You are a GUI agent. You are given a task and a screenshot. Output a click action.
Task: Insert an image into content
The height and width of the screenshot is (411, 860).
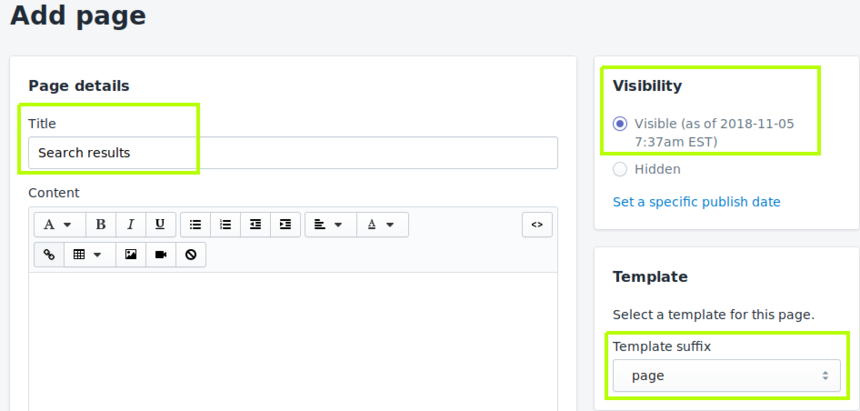(131, 255)
